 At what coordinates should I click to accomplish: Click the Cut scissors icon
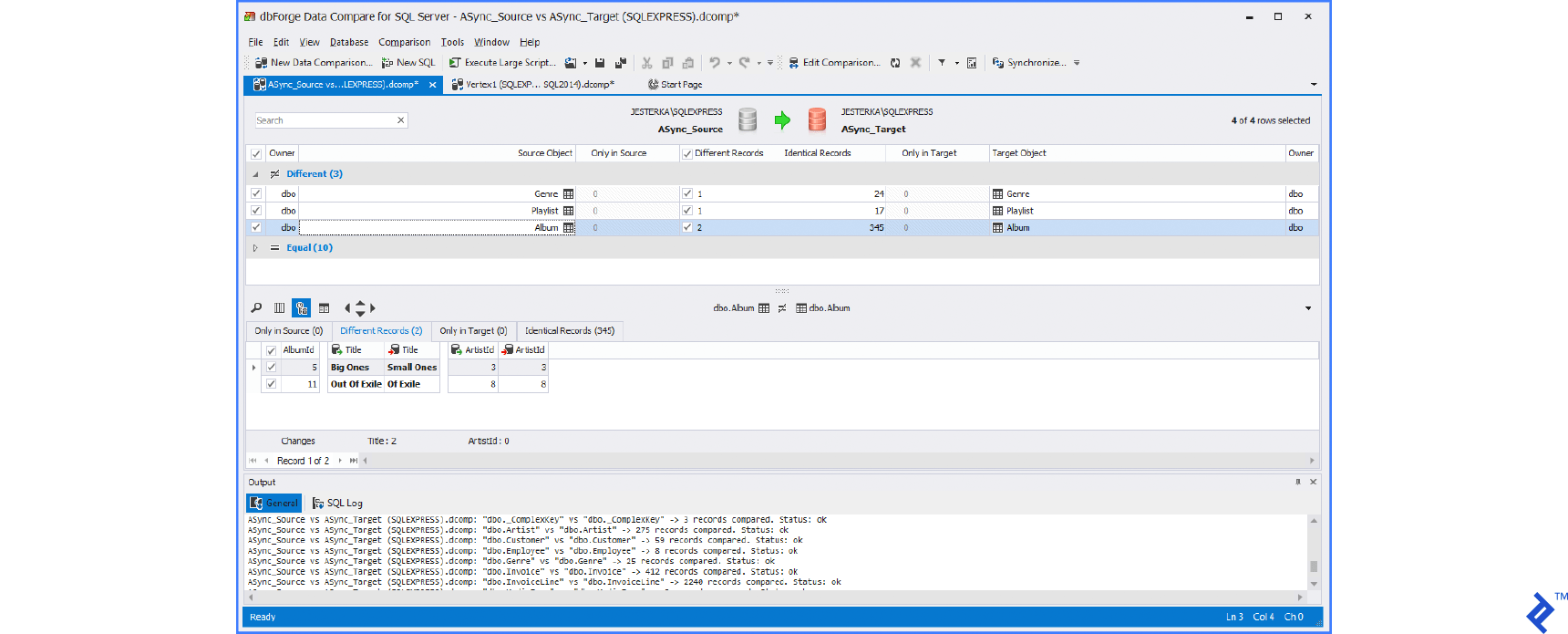[x=646, y=63]
